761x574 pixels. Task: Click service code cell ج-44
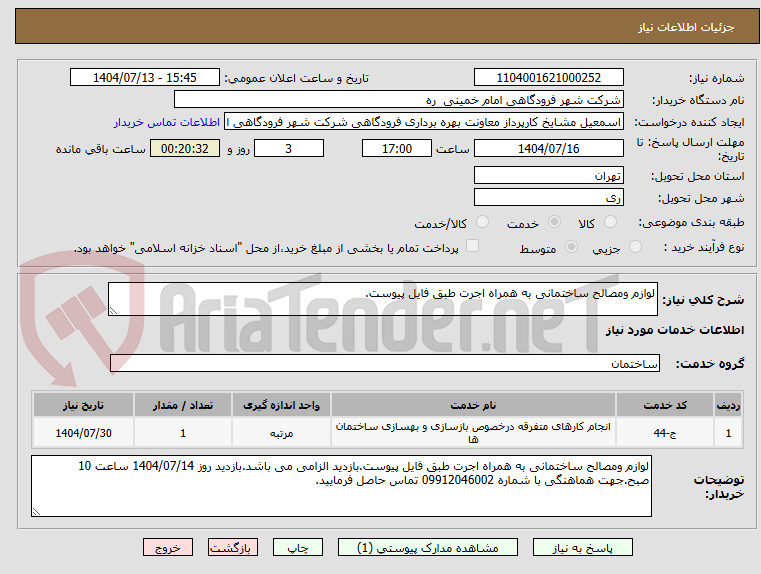click(x=665, y=433)
